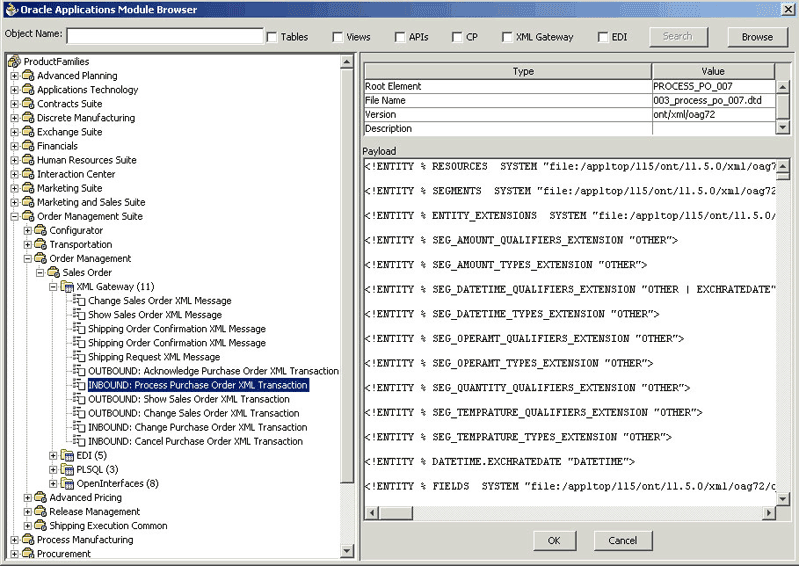Select OUTBOUND: Acknowledge Purchase Order XML Transaction
Screen dimensions: 799x566
coord(214,371)
